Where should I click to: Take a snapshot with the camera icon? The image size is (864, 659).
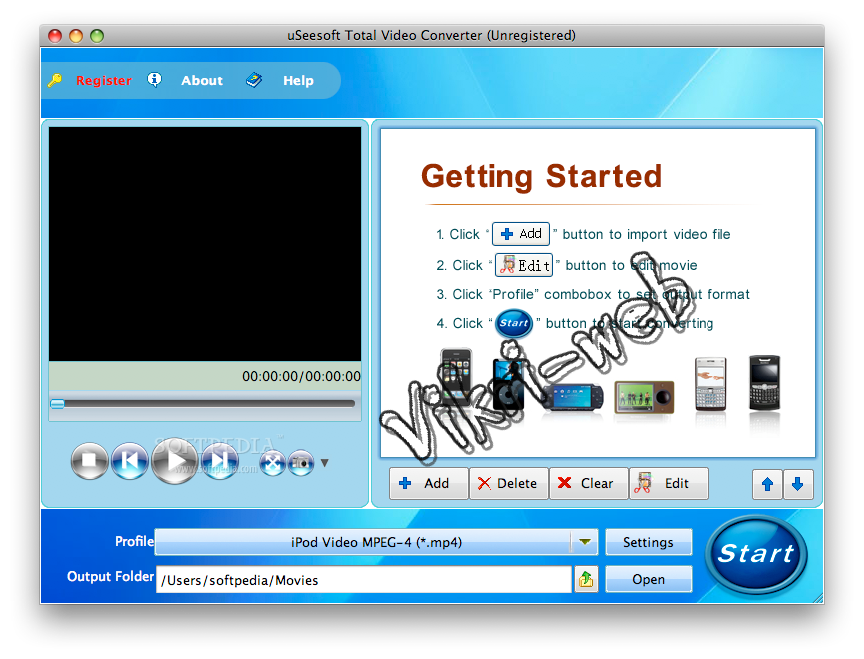tap(301, 461)
